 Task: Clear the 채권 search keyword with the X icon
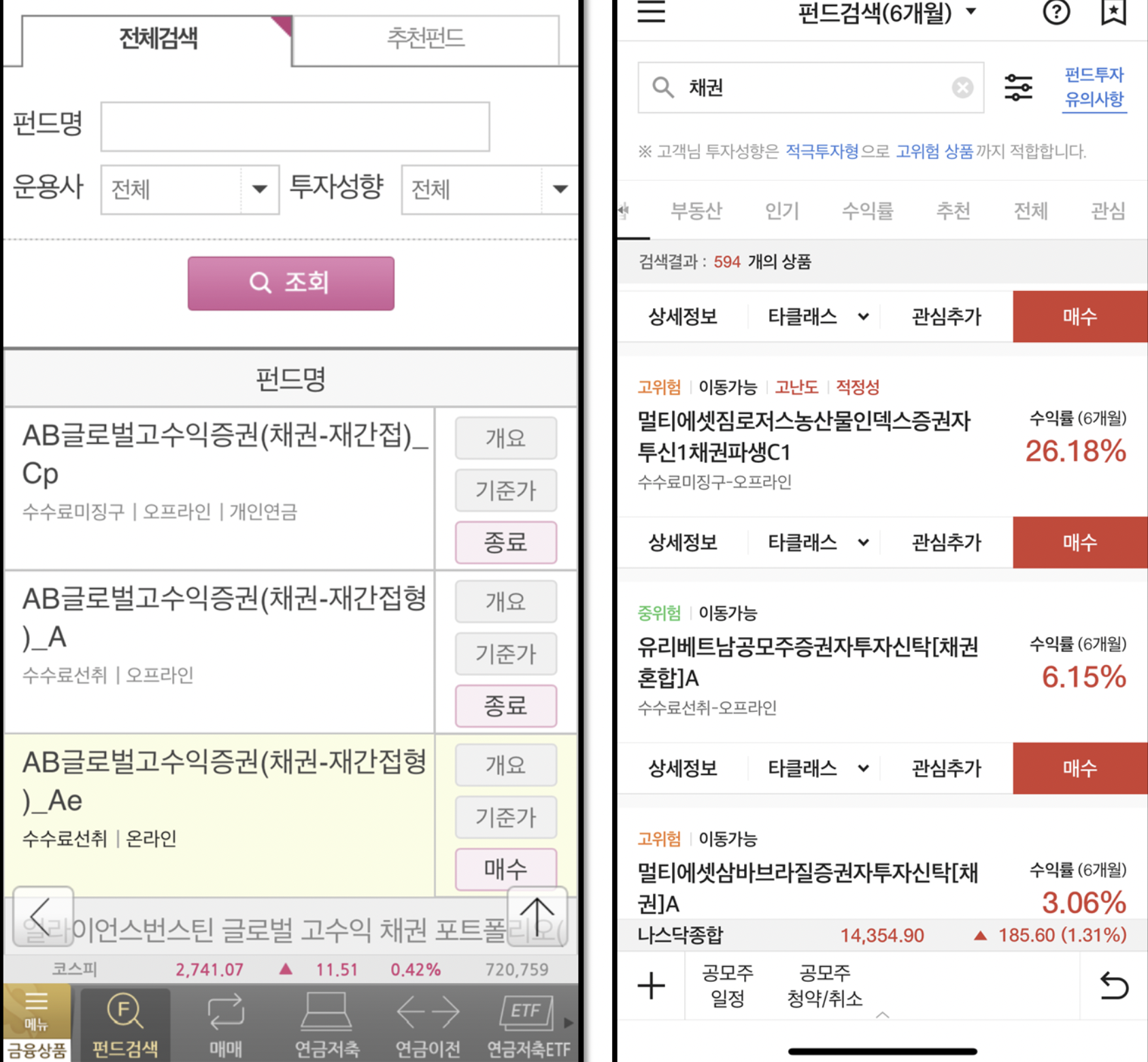coord(962,87)
